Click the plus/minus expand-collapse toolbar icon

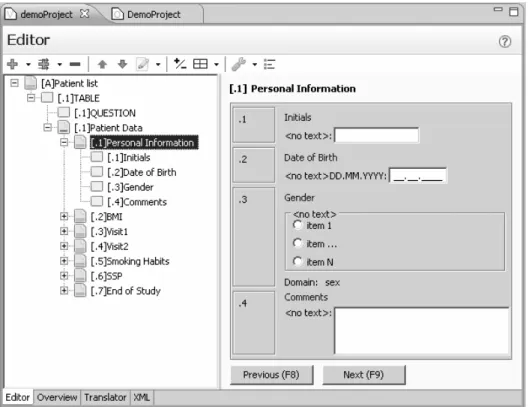pos(180,64)
